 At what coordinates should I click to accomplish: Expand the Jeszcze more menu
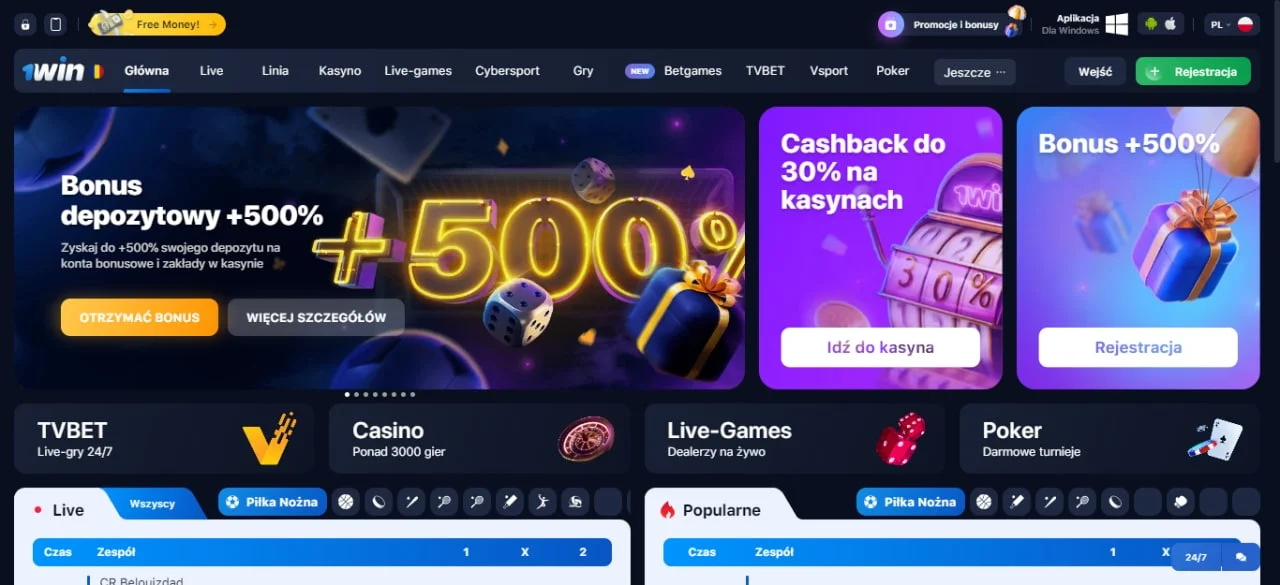point(975,72)
